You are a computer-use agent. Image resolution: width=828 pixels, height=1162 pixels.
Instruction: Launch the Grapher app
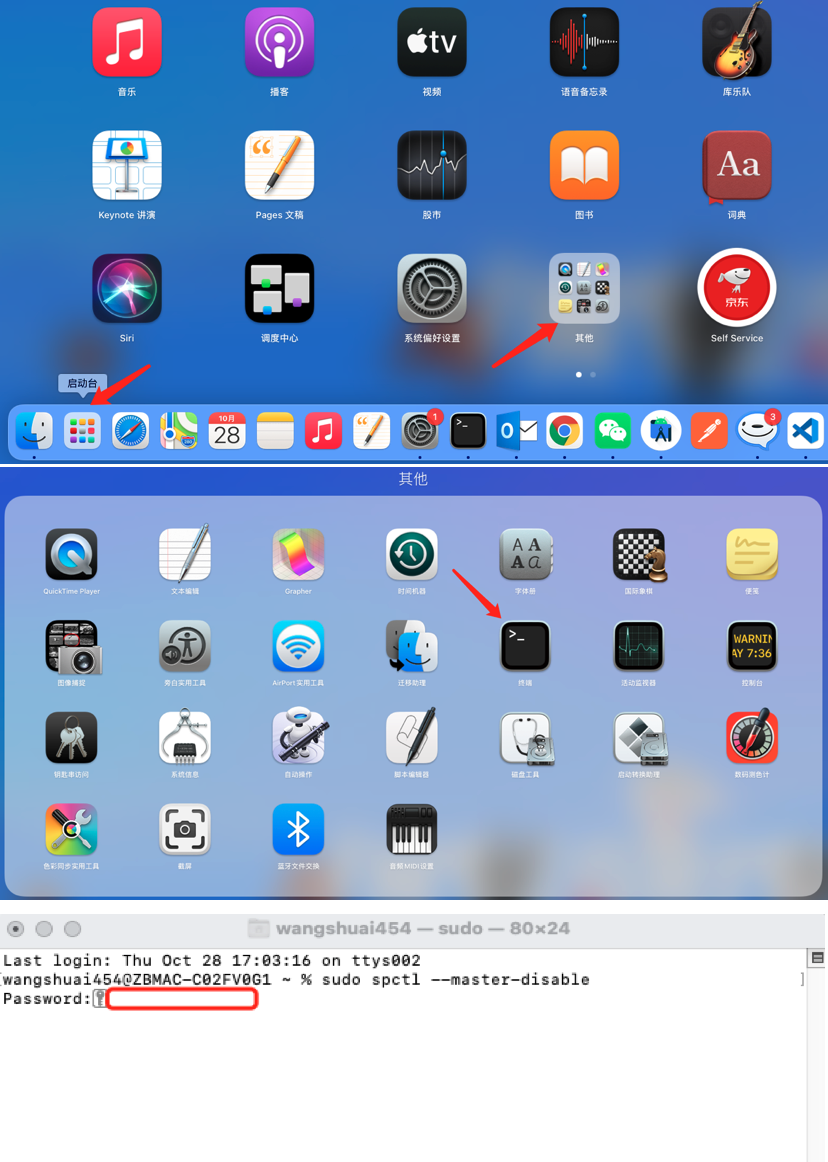click(x=298, y=554)
